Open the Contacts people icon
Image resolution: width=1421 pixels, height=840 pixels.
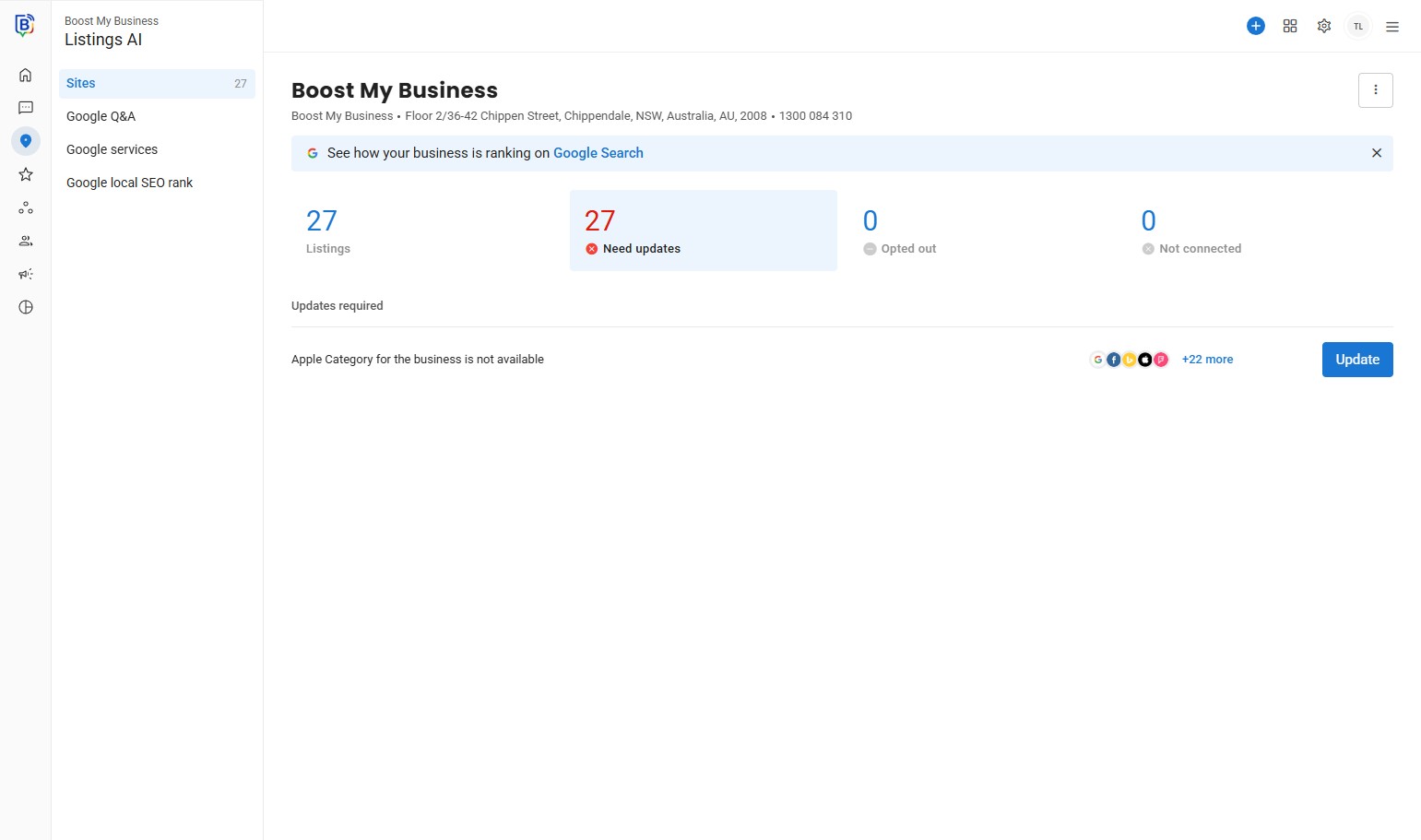click(26, 241)
